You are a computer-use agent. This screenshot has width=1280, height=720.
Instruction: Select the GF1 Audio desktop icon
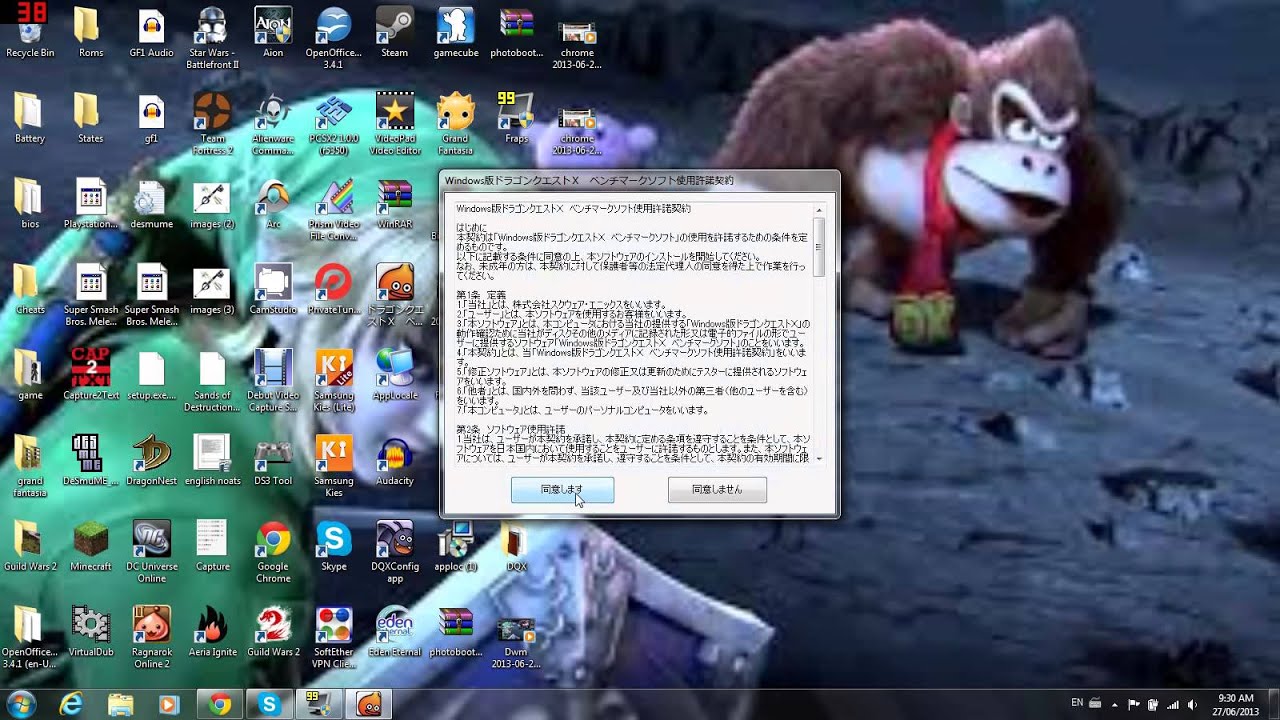pyautogui.click(x=151, y=33)
